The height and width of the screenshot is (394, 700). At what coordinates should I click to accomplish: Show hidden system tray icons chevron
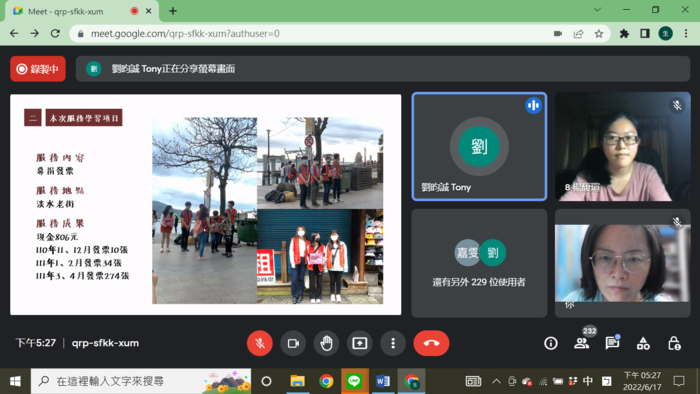click(x=496, y=381)
